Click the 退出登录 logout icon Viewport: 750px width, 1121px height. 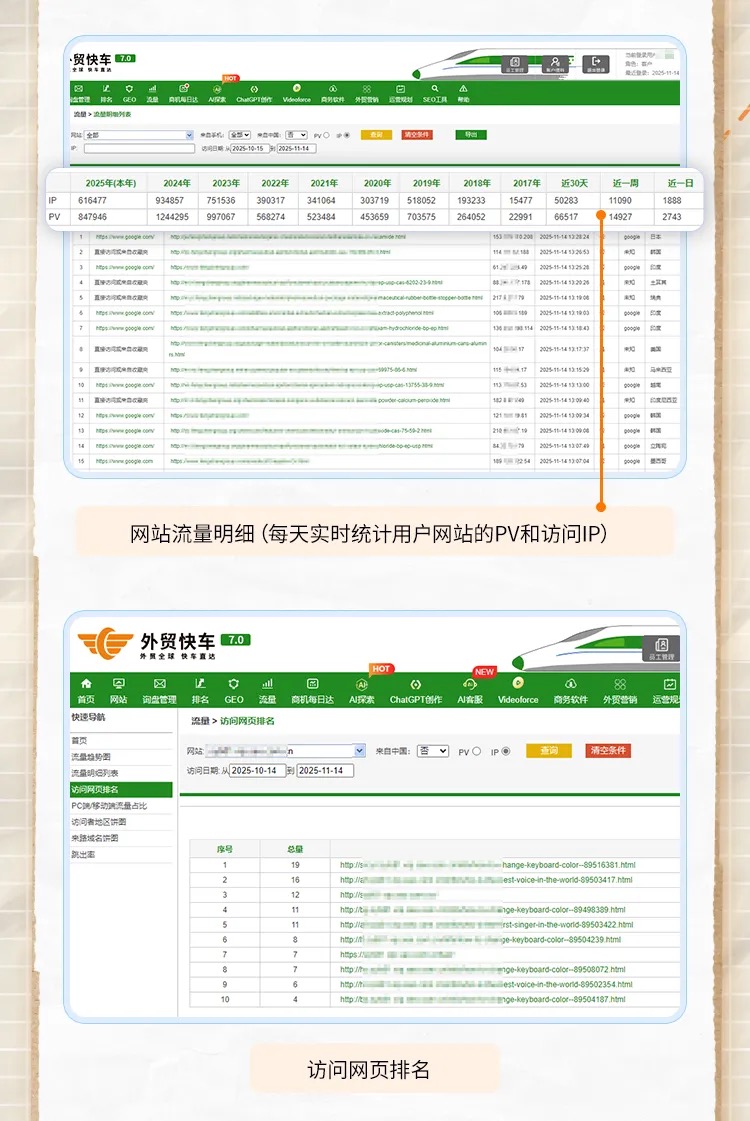click(597, 63)
